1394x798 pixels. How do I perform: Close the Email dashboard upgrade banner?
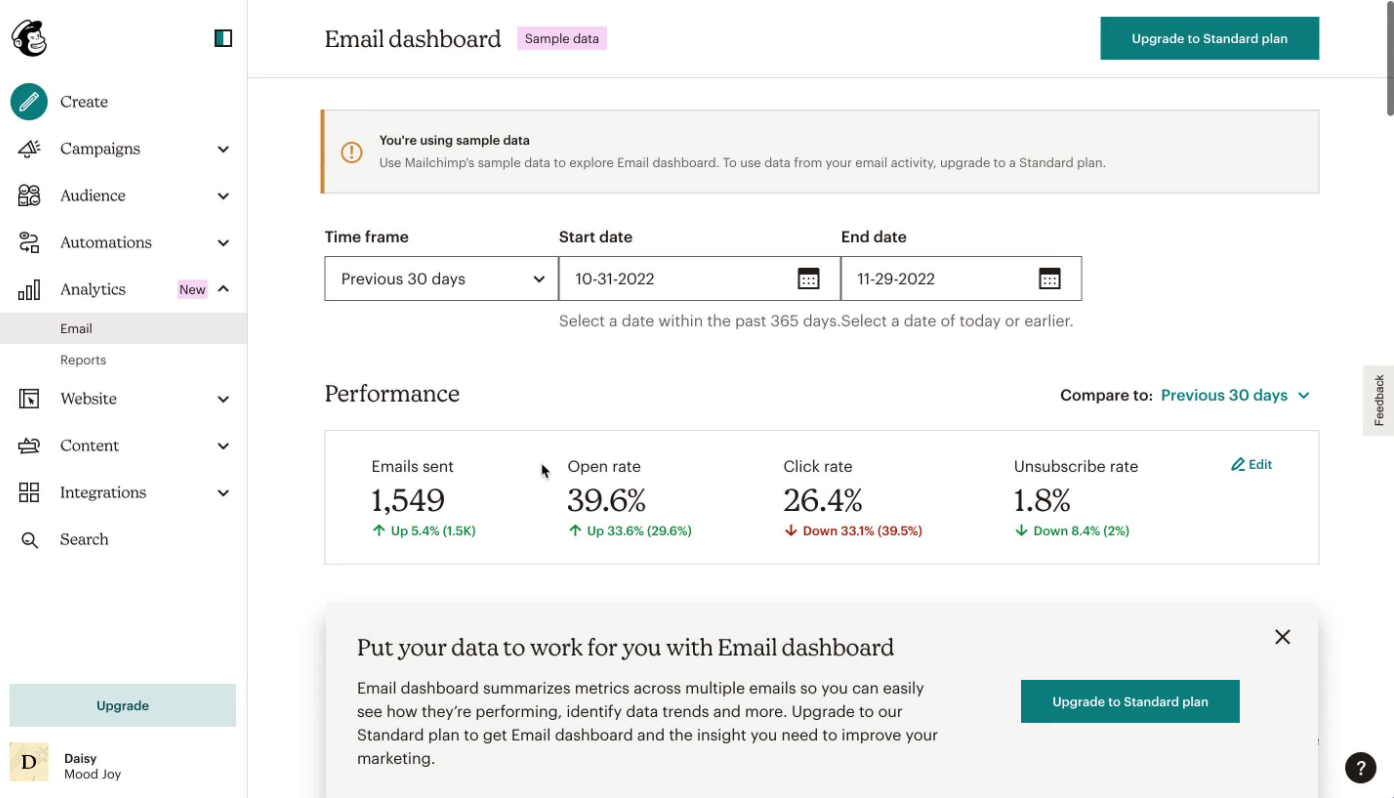click(1283, 637)
